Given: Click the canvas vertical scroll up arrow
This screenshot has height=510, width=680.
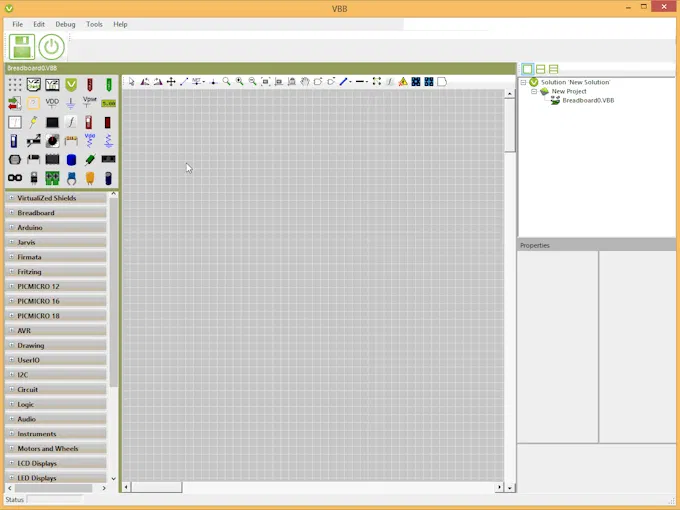Looking at the screenshot, I should click(x=510, y=94).
